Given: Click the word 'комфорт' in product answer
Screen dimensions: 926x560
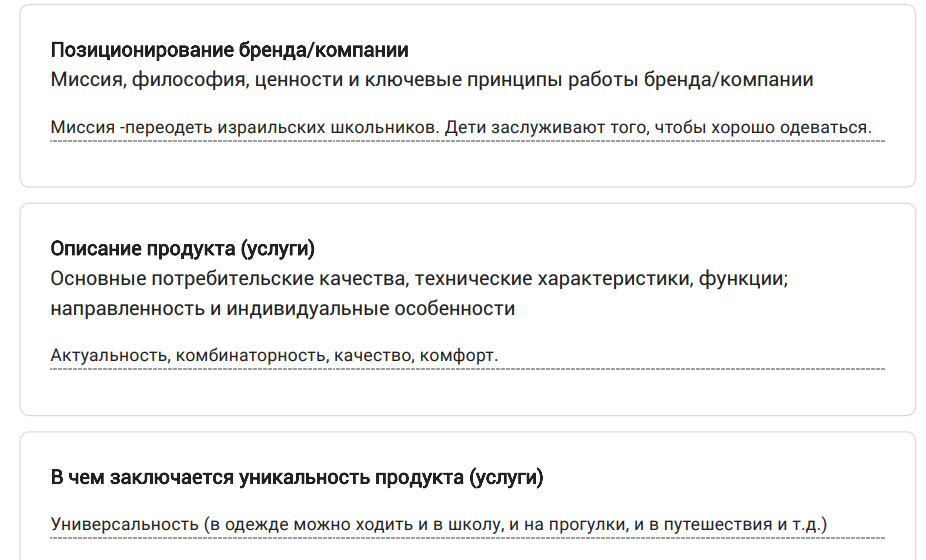Looking at the screenshot, I should (456, 356).
